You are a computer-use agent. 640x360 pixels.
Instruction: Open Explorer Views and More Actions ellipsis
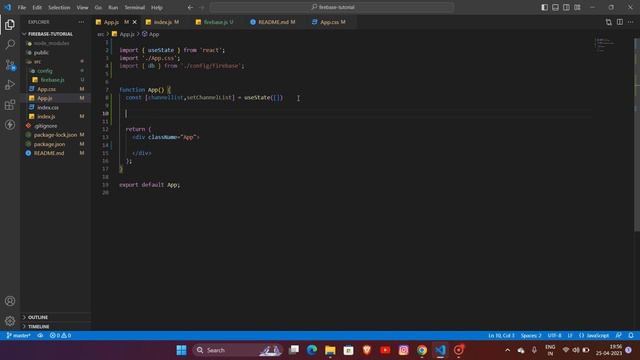81,22
